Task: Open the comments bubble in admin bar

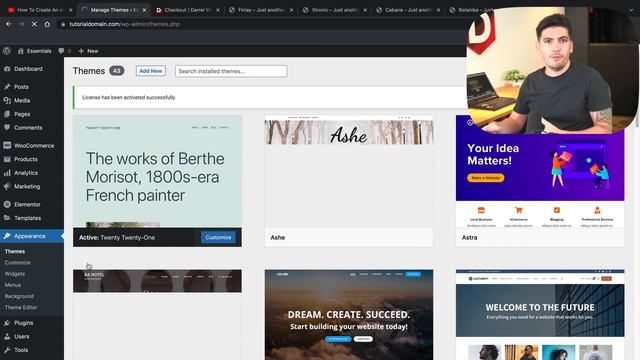Action: coord(61,51)
